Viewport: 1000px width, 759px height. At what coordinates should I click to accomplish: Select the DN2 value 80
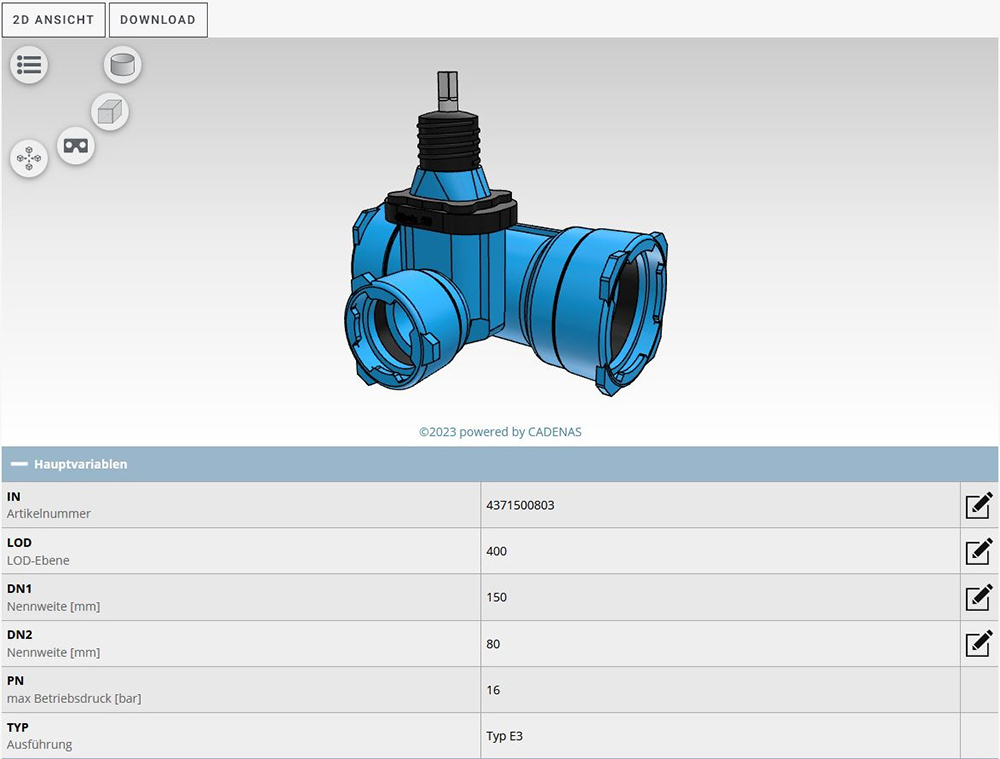[493, 644]
